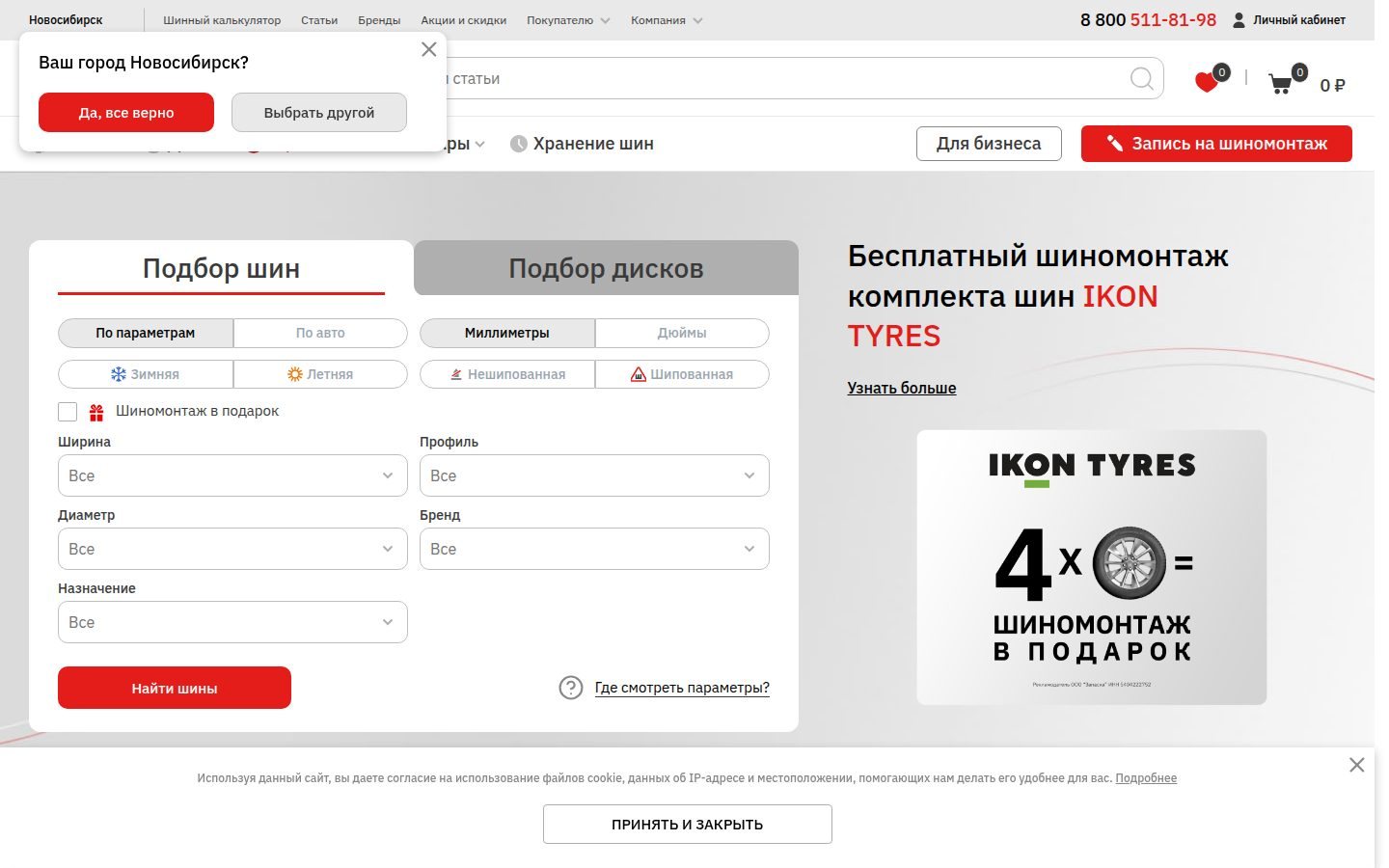Image resolution: width=1389 pixels, height=868 pixels.
Task: Click the gift icon near Шиномонтаж в подарок
Action: (96, 413)
